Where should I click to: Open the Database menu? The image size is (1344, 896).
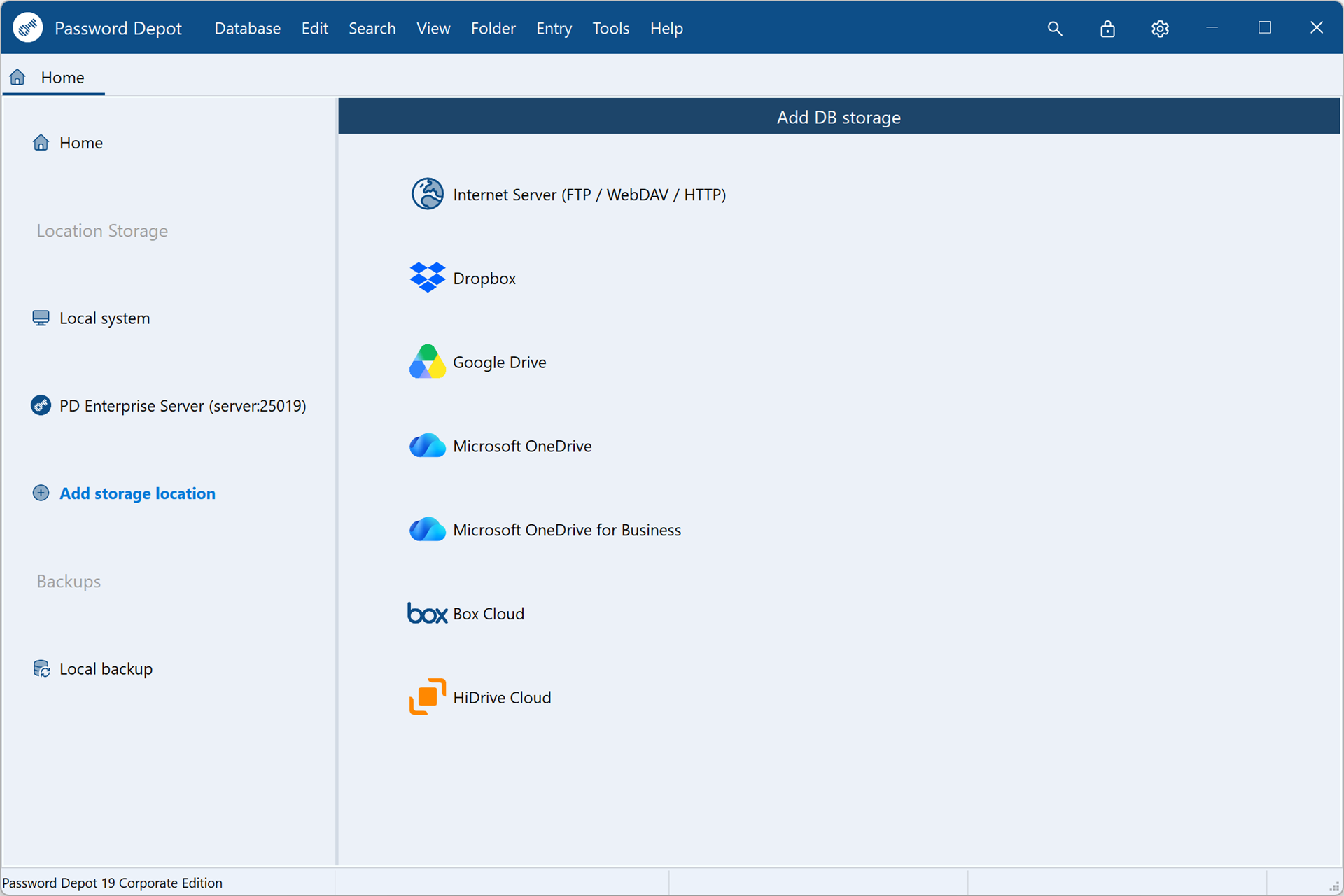coord(247,29)
